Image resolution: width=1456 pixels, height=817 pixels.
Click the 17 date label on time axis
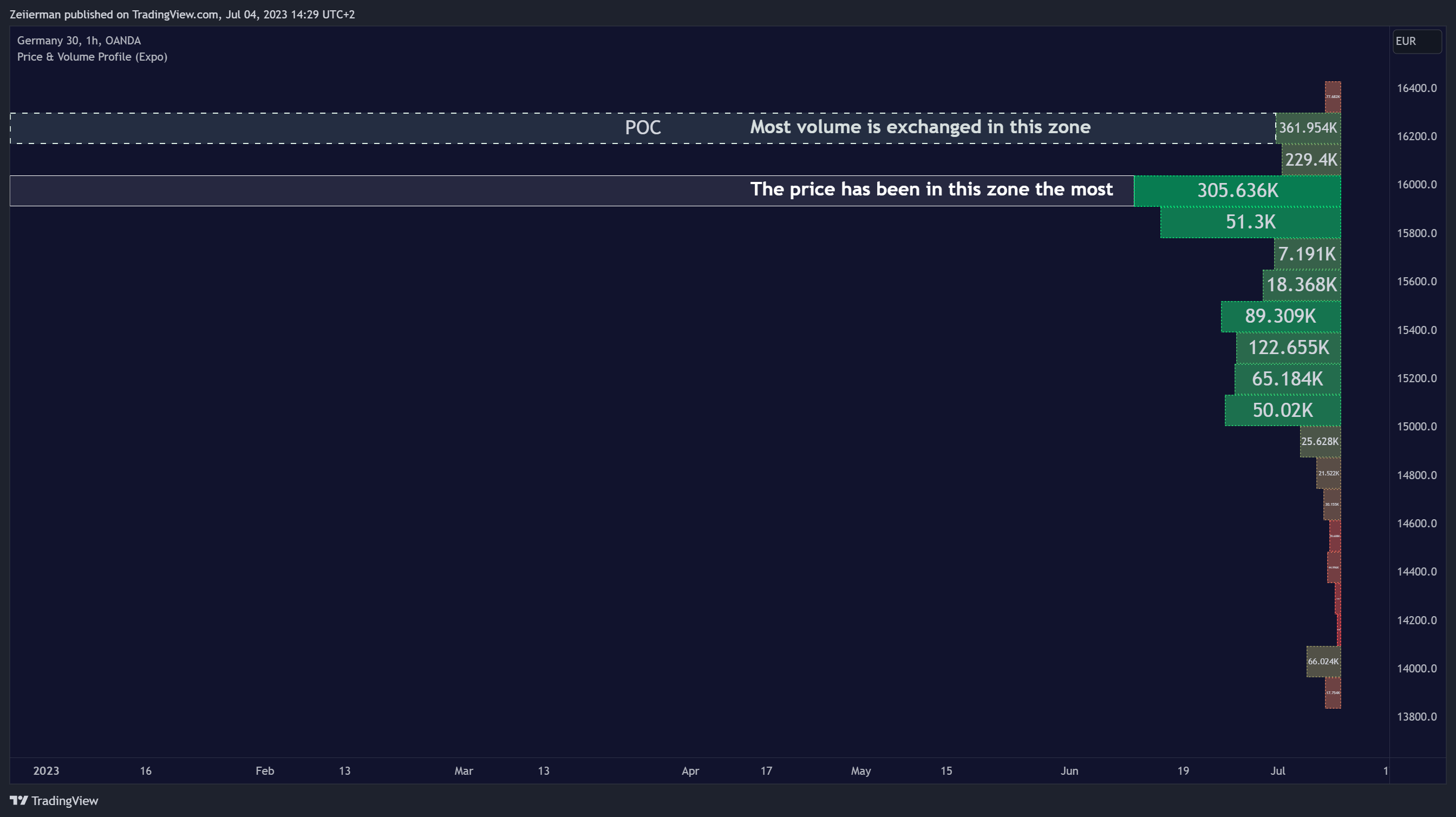click(x=766, y=771)
